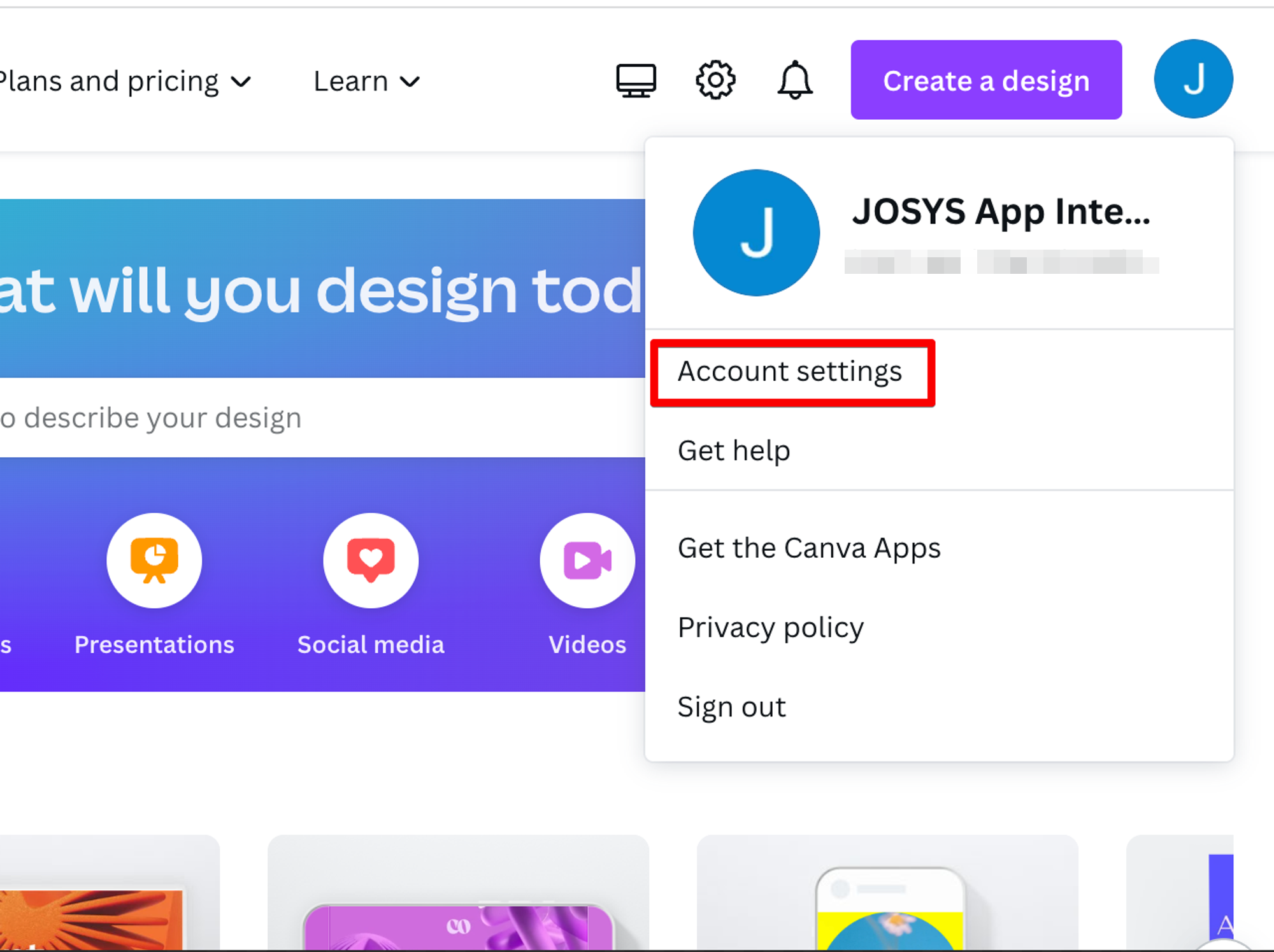Click the Create a design button
This screenshot has height=952, width=1274.
(x=986, y=80)
